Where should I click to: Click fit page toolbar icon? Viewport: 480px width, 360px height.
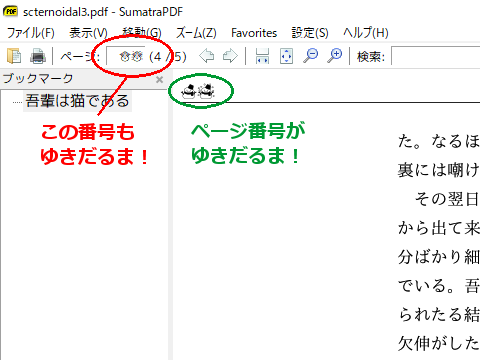(x=286, y=56)
